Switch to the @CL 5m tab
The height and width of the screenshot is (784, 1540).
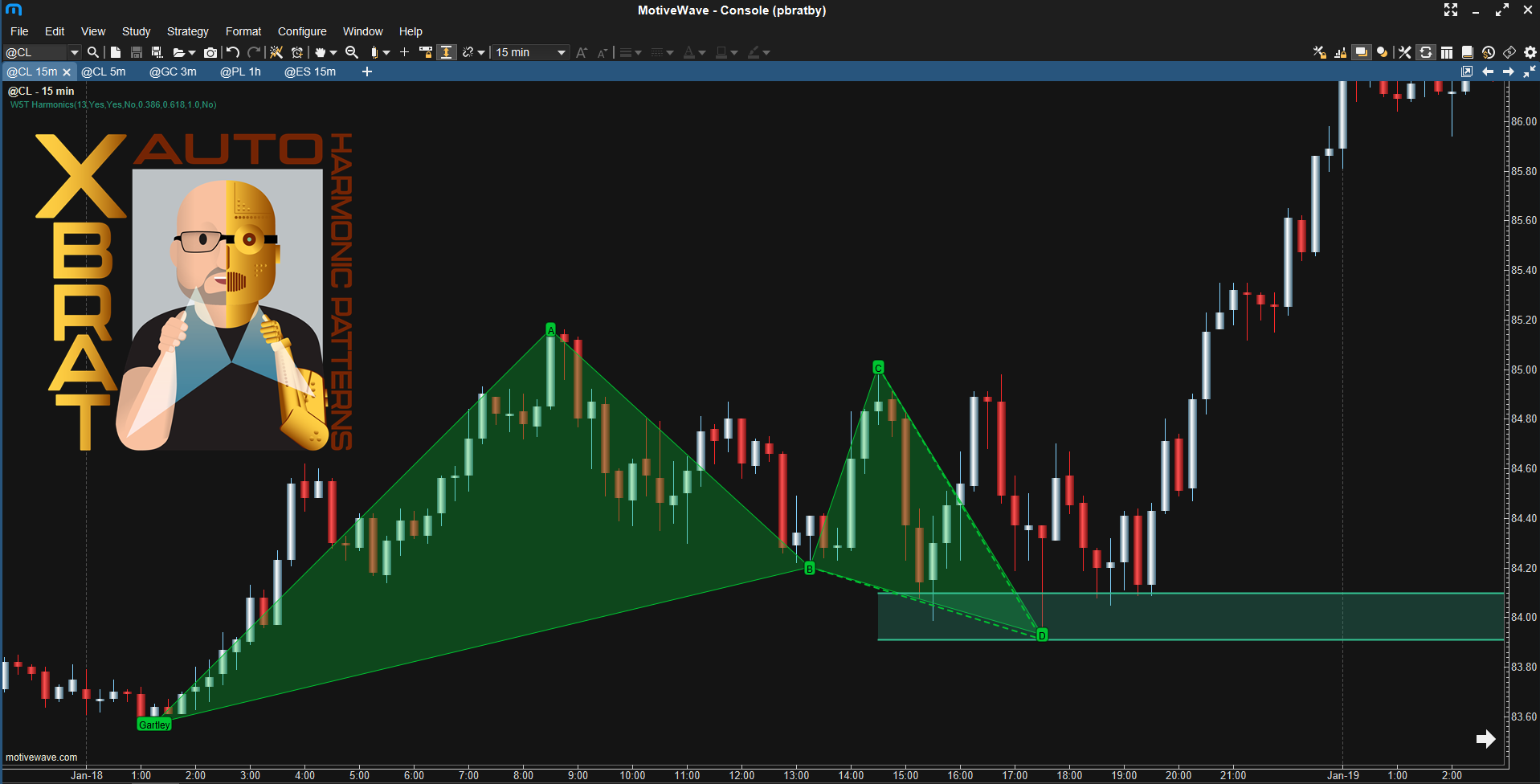[104, 71]
